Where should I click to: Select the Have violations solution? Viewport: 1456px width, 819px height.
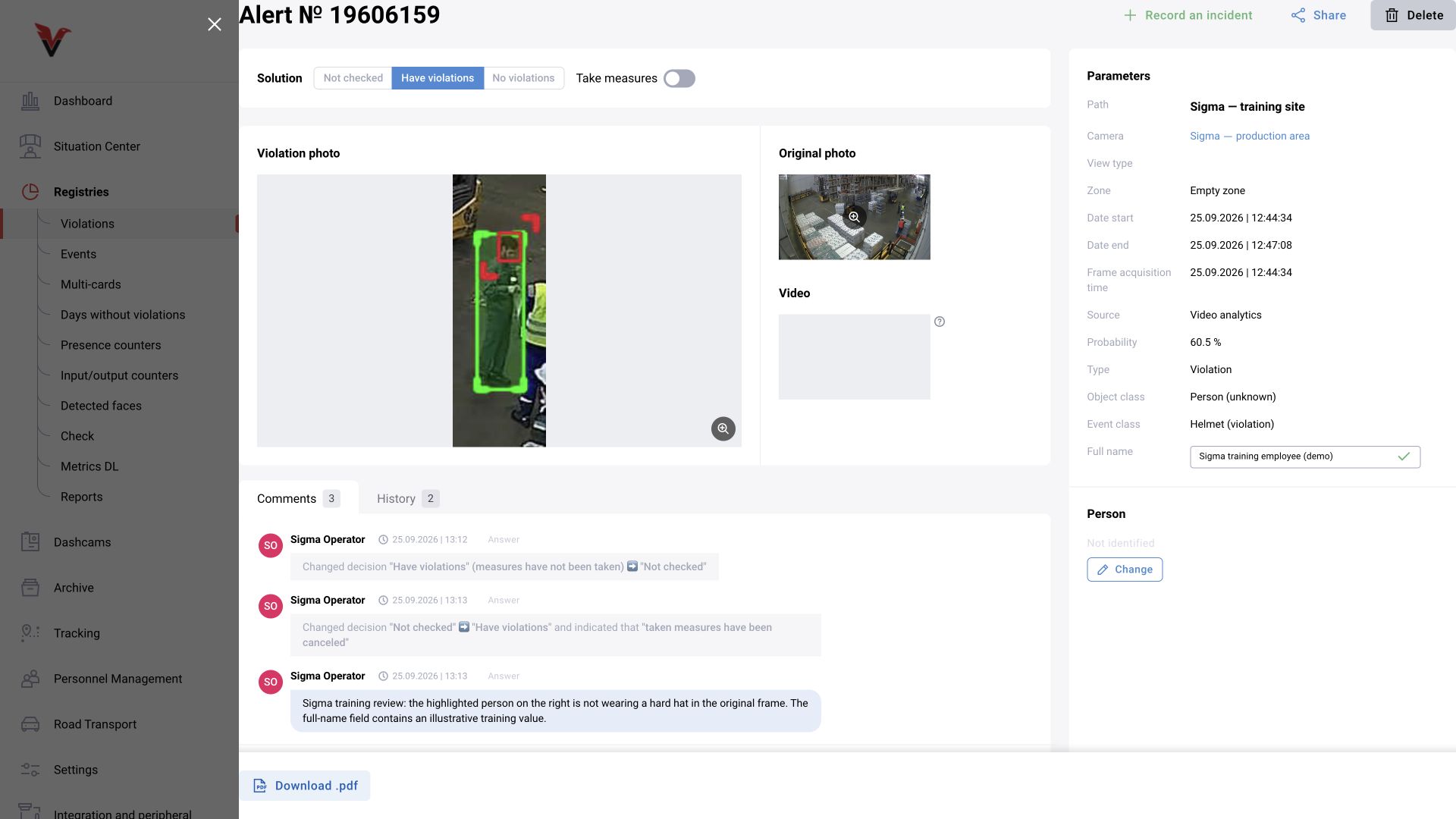(438, 78)
